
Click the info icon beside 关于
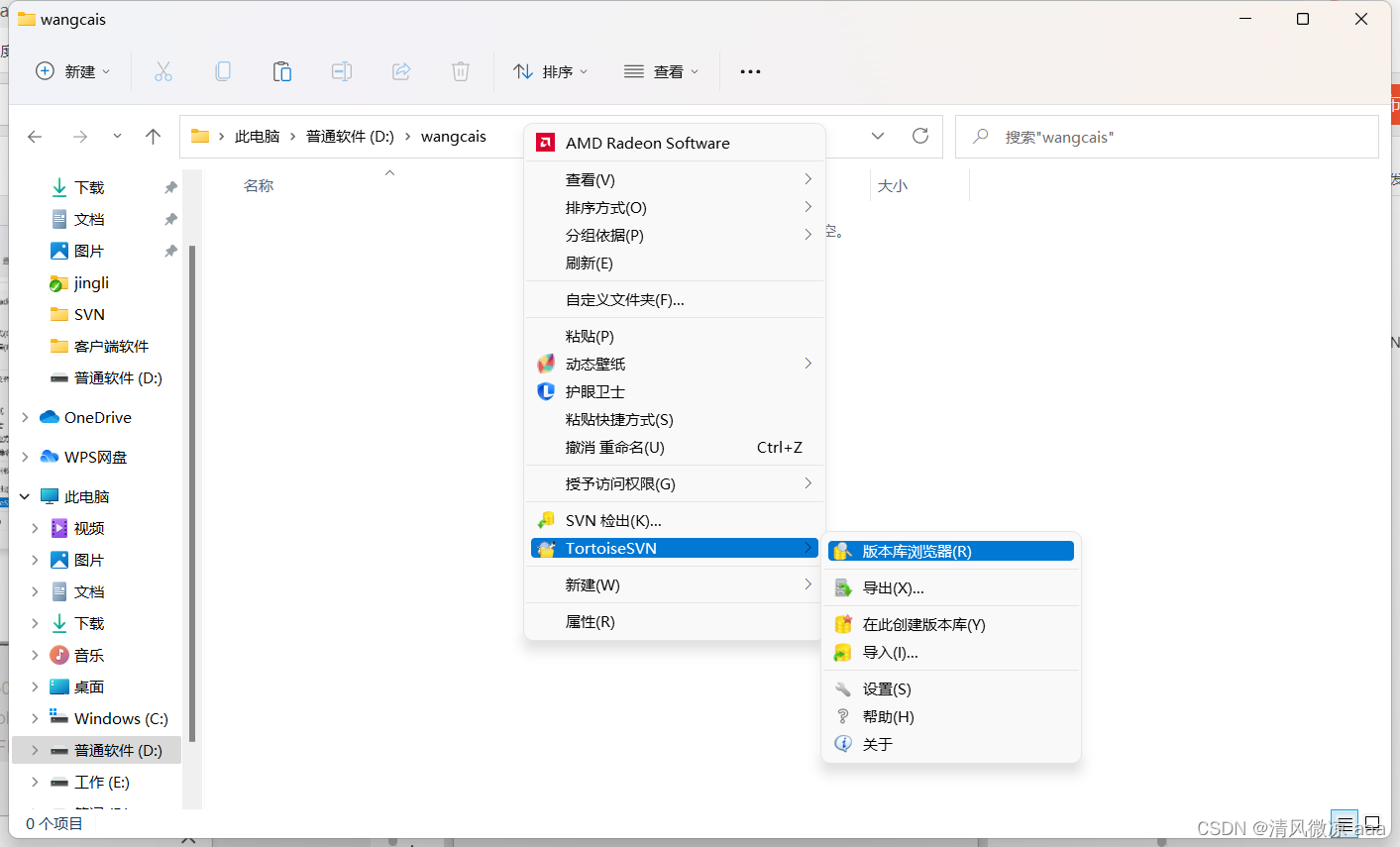click(842, 744)
